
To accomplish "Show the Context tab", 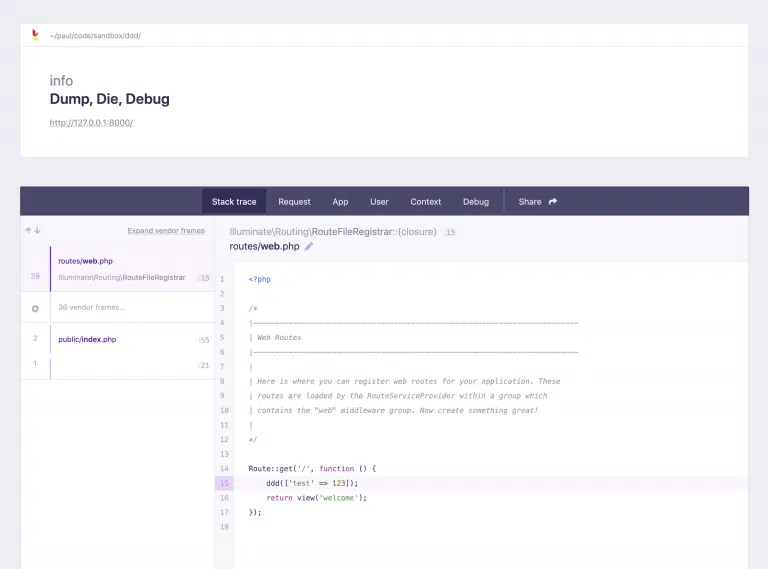I will (425, 202).
